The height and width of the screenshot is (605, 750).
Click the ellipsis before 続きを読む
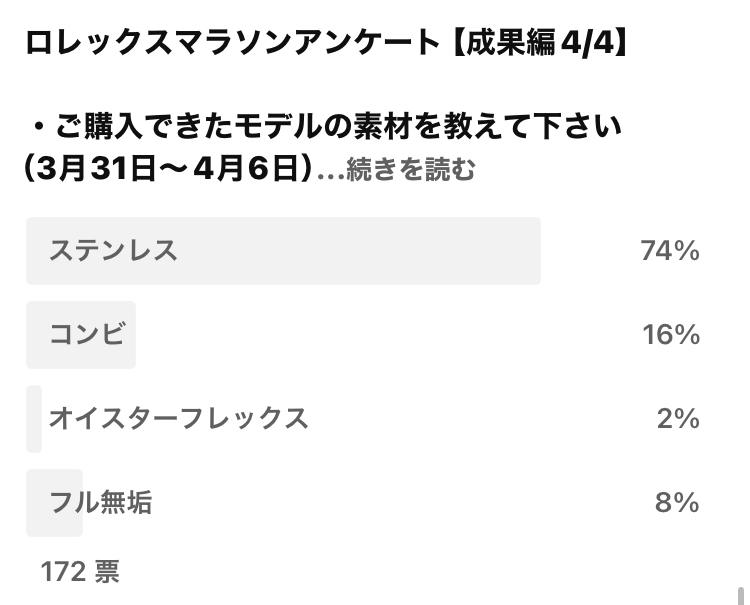(x=331, y=177)
